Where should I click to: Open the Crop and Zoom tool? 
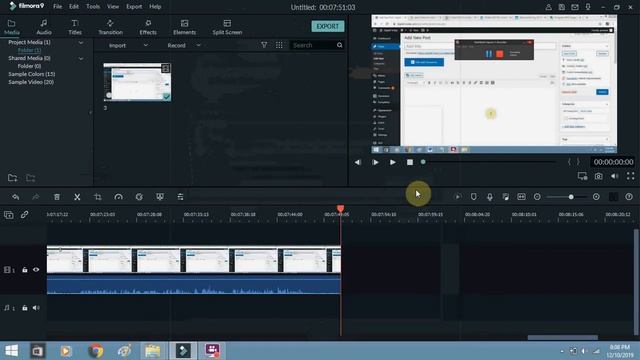[98, 197]
